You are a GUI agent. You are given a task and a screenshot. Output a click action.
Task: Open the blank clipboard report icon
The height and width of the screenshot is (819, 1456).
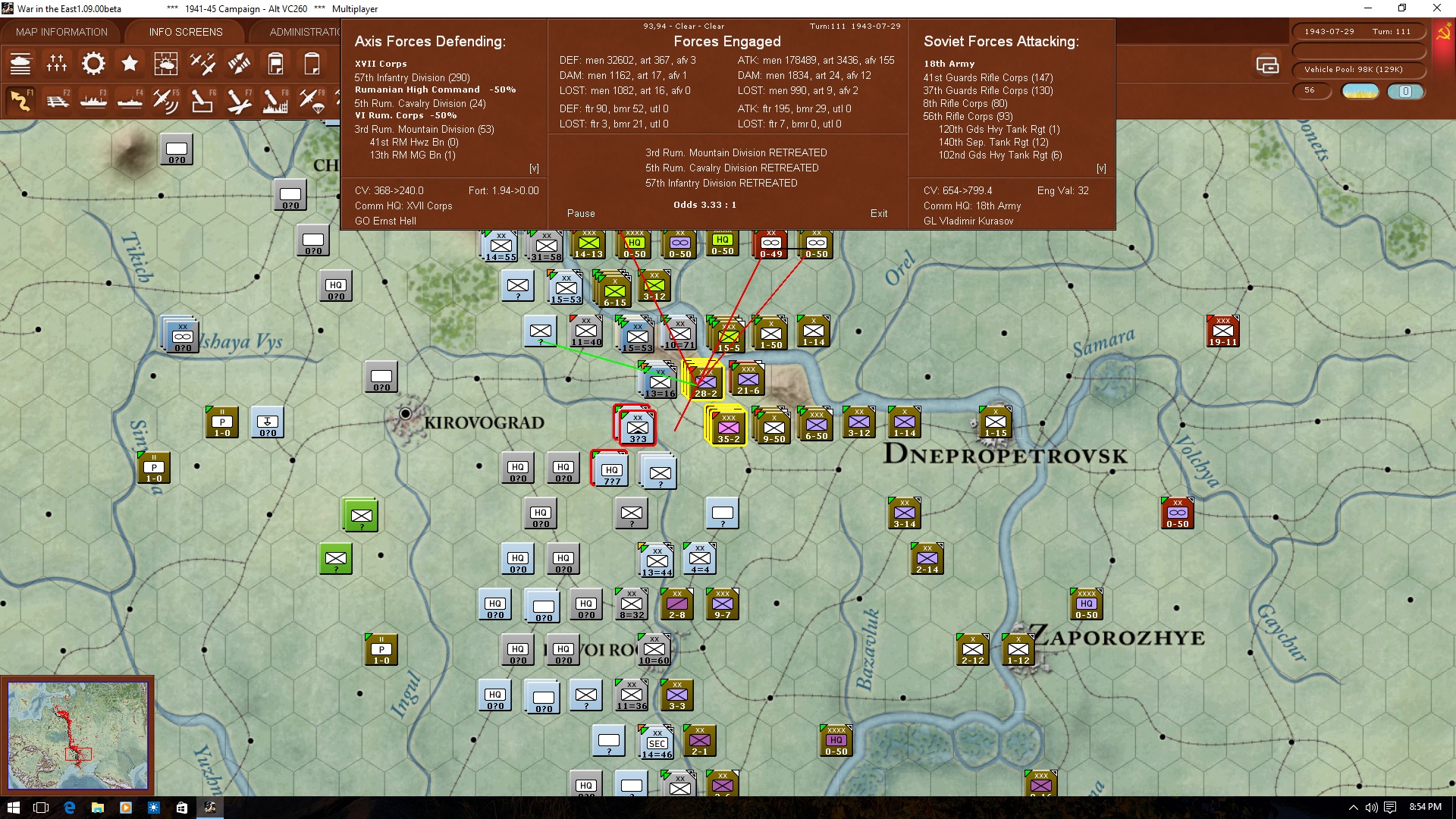(x=312, y=64)
